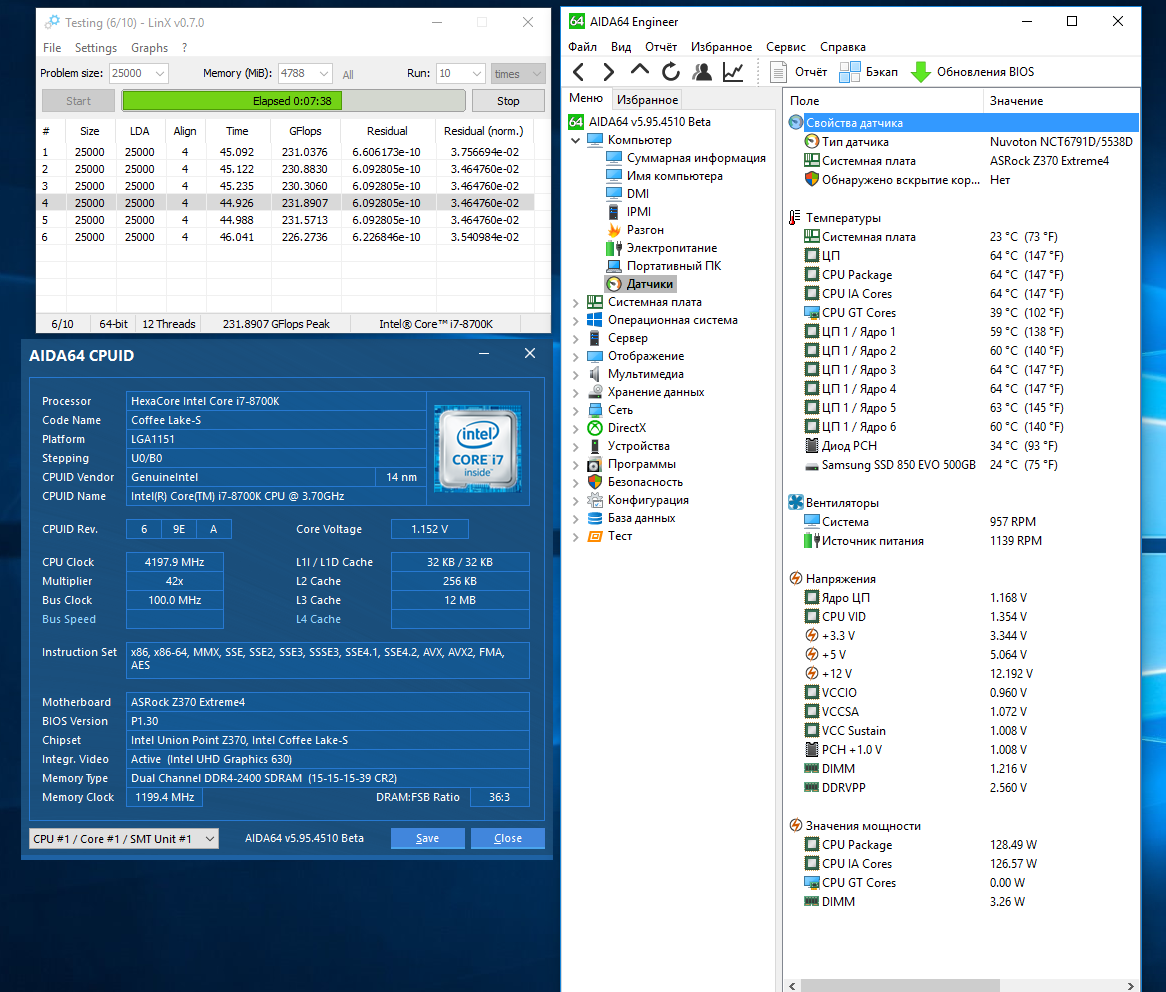Open the Memory (MiB) dropdown in LinX
1166x992 pixels.
(x=323, y=74)
